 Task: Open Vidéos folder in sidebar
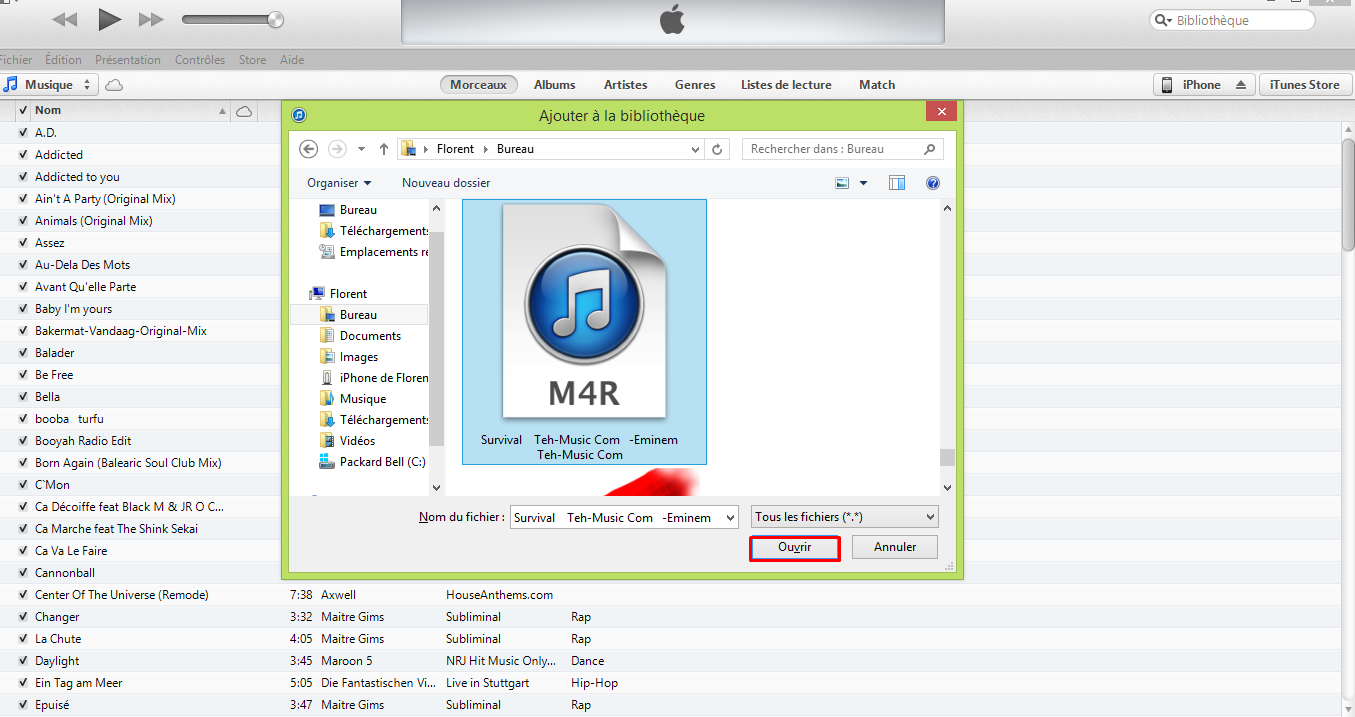(x=347, y=441)
